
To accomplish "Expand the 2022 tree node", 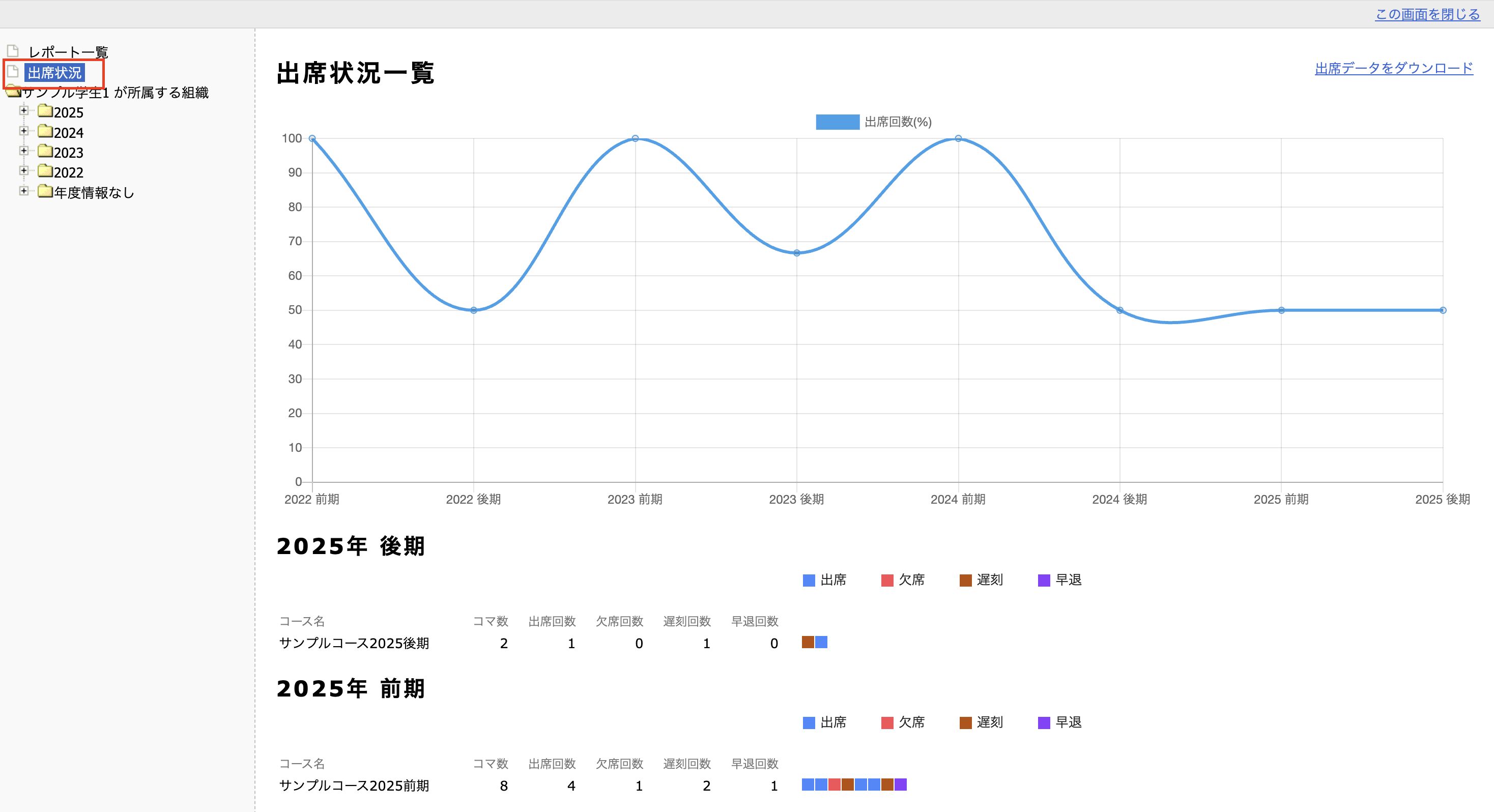I will [x=24, y=170].
